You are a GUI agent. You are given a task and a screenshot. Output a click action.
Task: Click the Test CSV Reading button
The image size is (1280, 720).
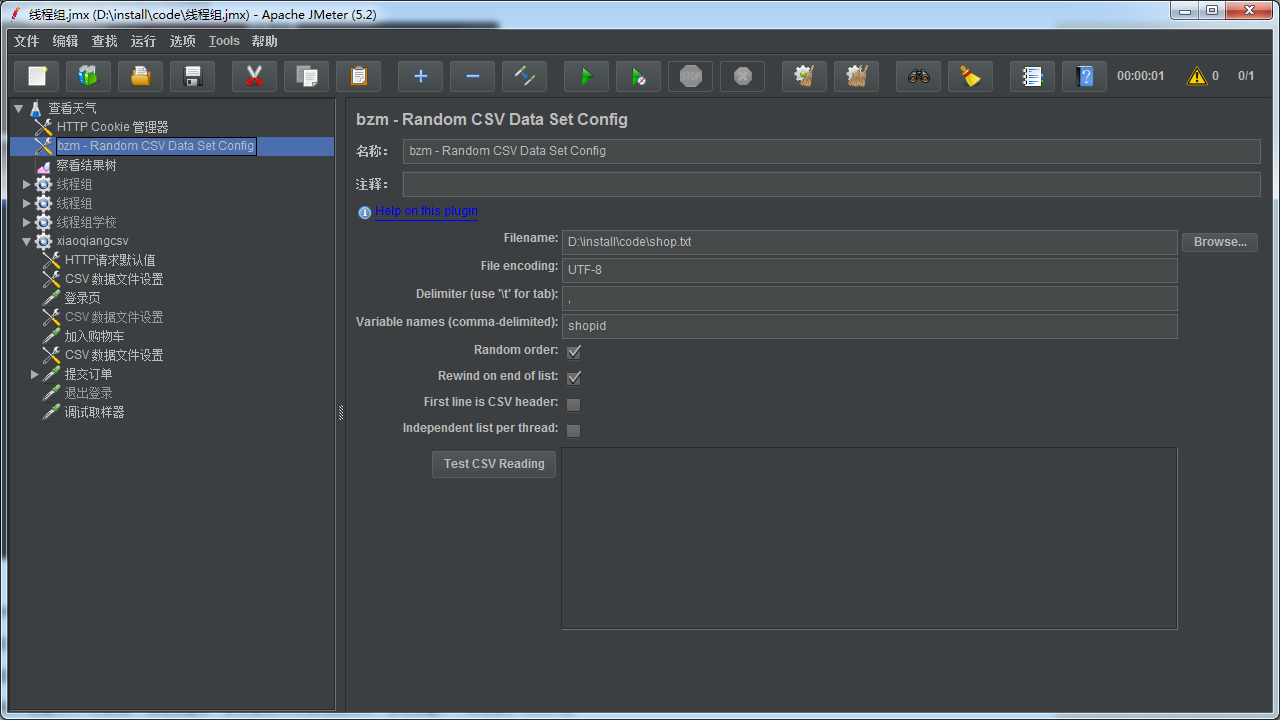click(x=494, y=464)
